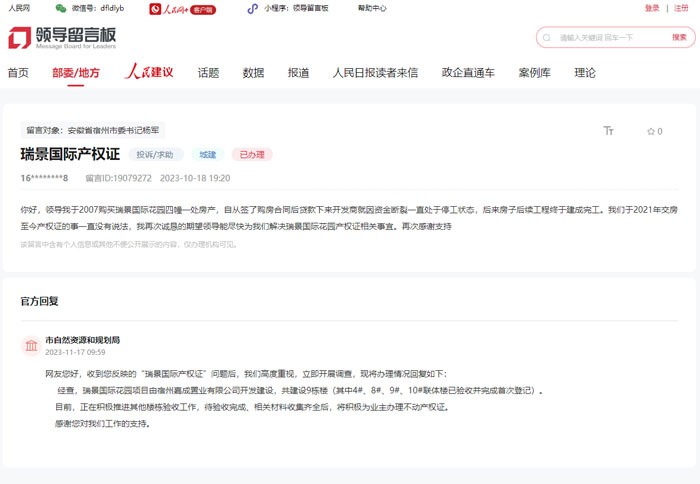Open the 人民建议 nav item
The width and height of the screenshot is (700, 484).
[x=149, y=71]
